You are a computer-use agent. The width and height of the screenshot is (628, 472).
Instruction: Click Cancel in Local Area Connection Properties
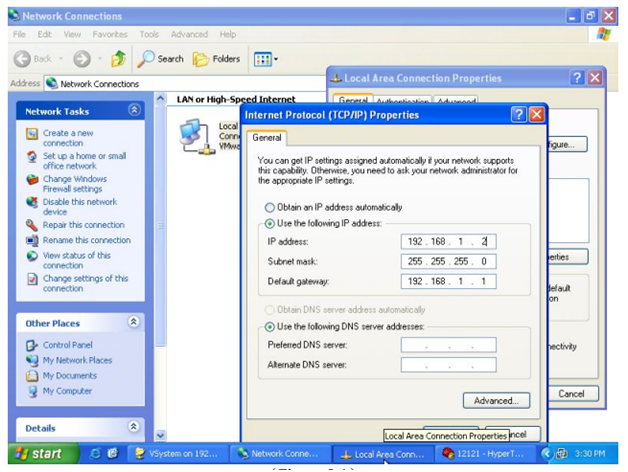(572, 394)
